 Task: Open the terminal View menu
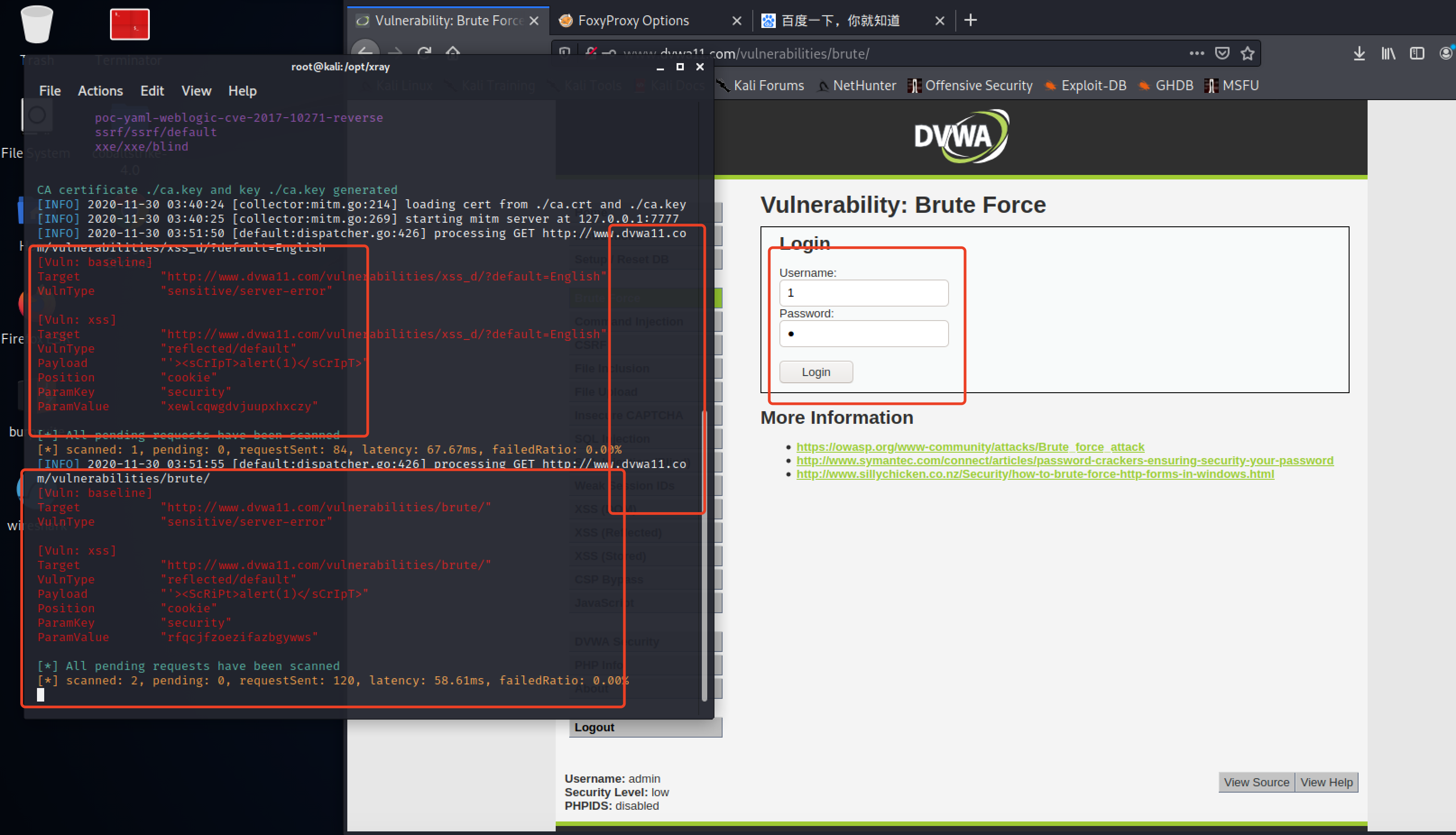(196, 91)
